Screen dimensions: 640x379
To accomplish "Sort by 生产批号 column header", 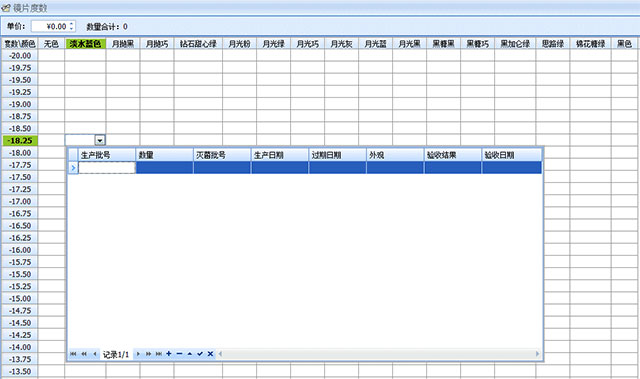I will [x=107, y=155].
